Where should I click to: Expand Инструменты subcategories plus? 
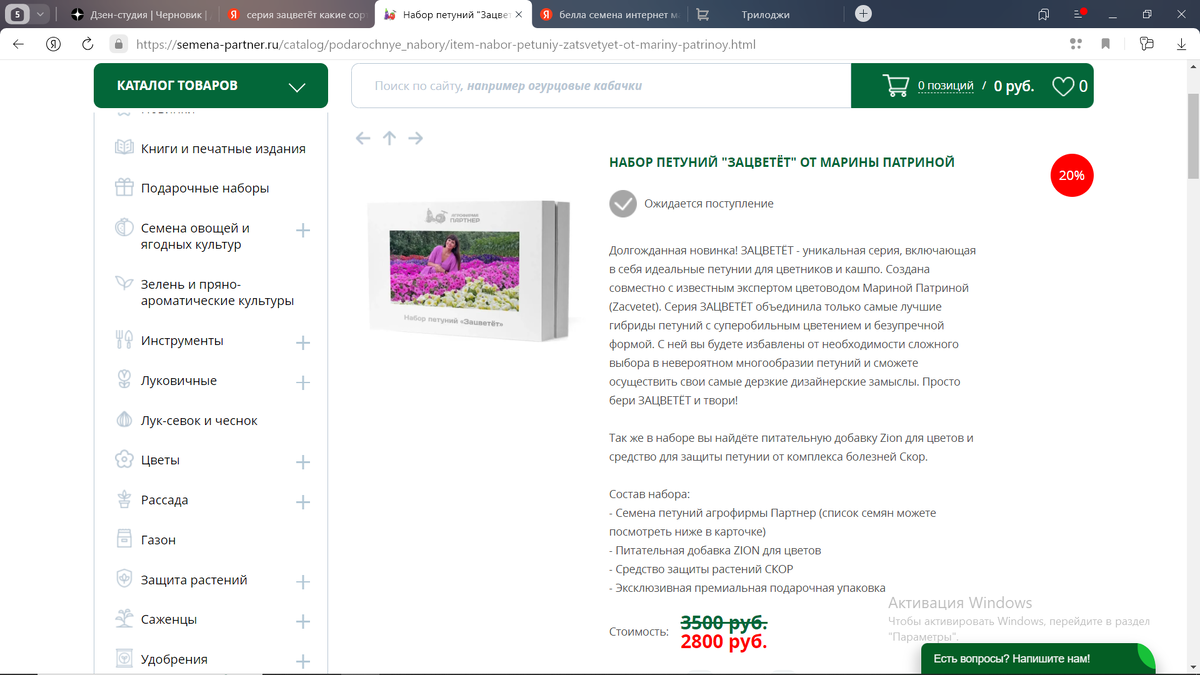pyautogui.click(x=303, y=343)
